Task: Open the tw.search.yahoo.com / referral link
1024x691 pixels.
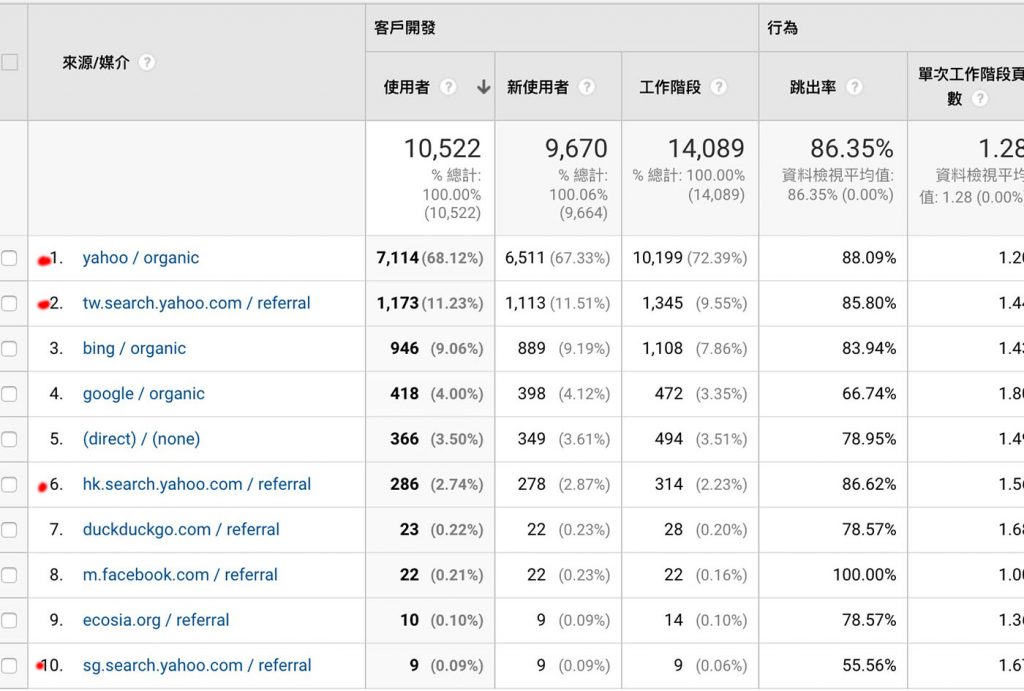Action: click(x=197, y=303)
